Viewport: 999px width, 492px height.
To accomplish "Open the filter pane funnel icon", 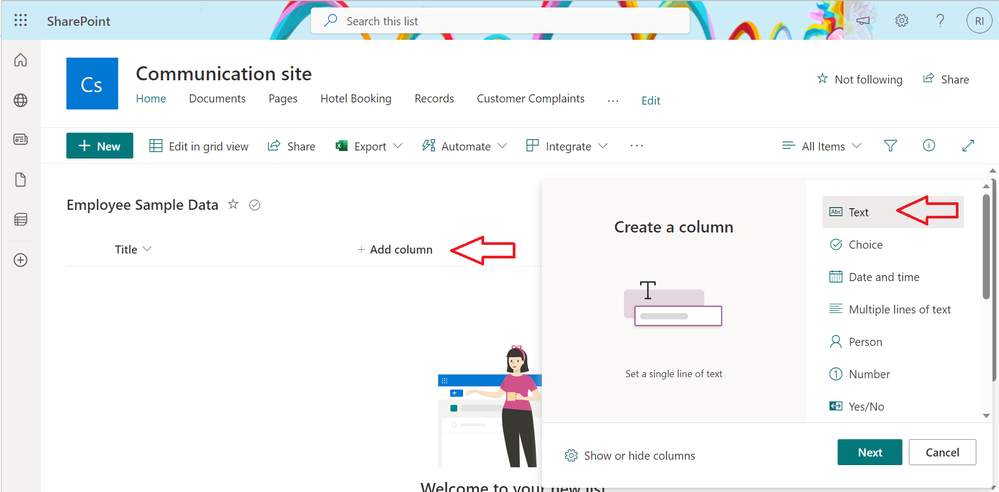I will click(891, 146).
